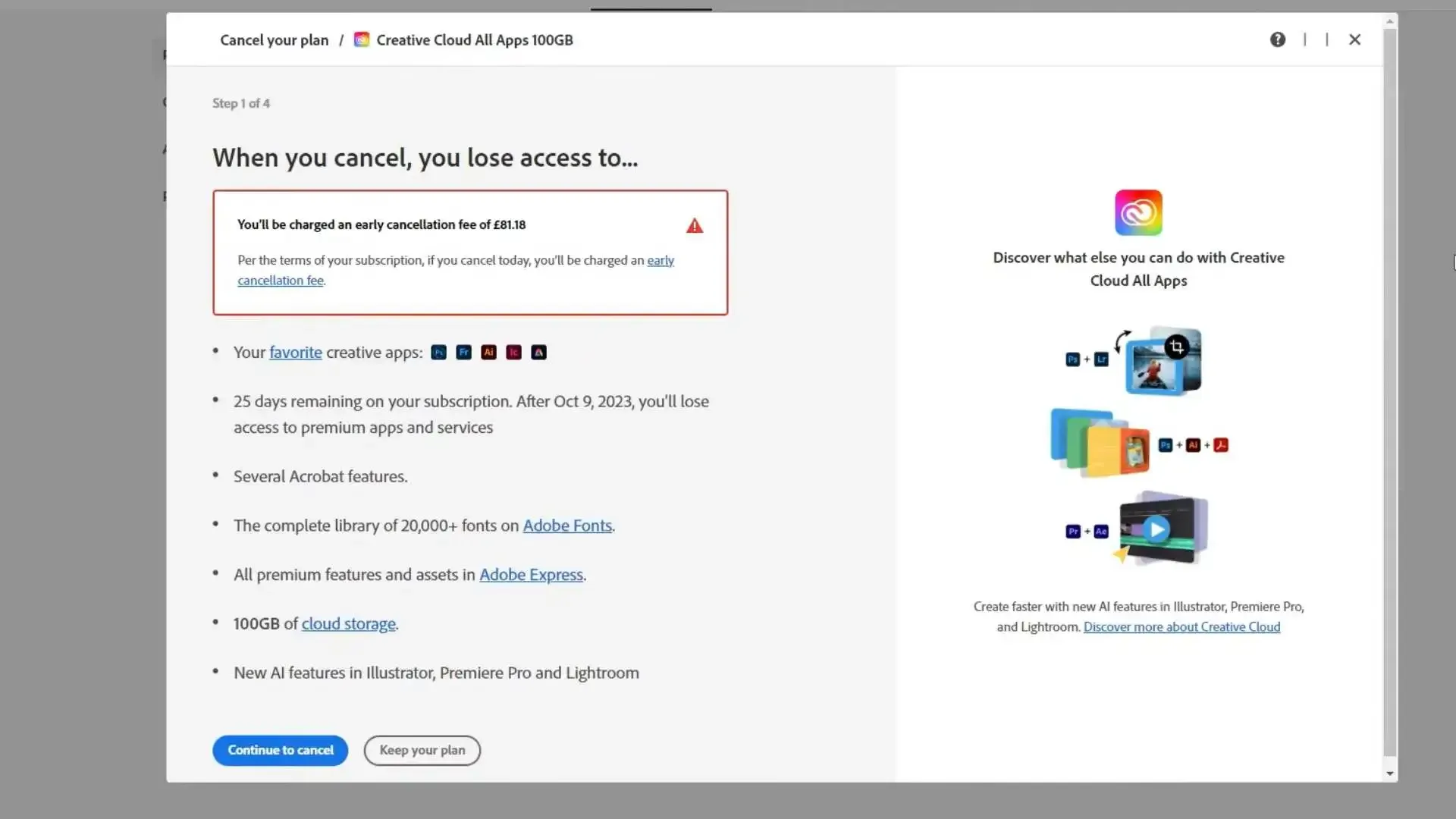Scroll down the cancellation dialog
The width and height of the screenshot is (1456, 819).
pyautogui.click(x=1389, y=773)
